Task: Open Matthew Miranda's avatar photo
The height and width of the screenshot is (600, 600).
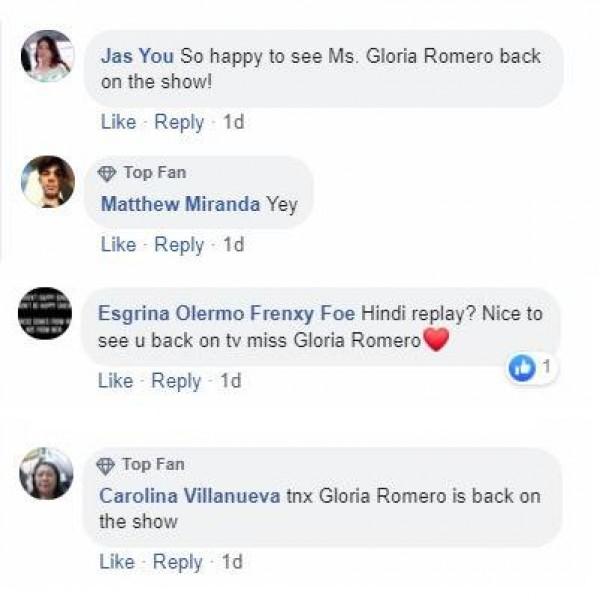Action: point(48,182)
